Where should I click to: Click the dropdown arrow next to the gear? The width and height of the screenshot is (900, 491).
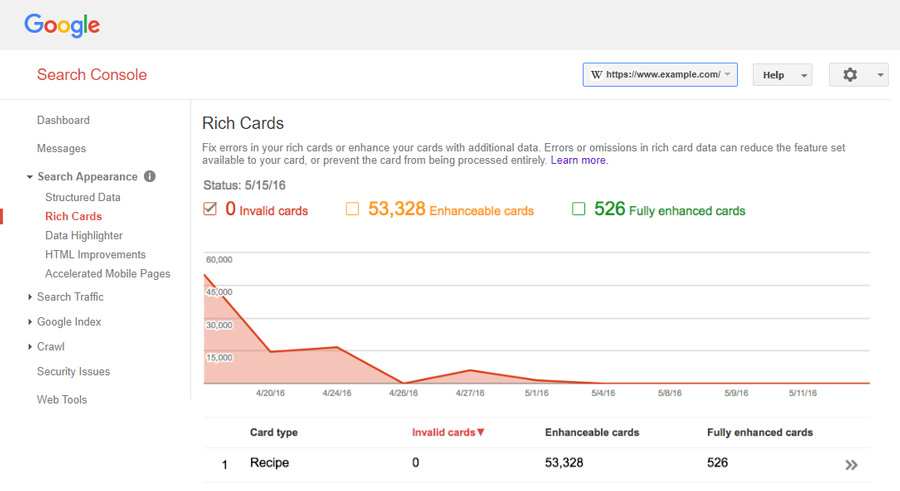880,75
